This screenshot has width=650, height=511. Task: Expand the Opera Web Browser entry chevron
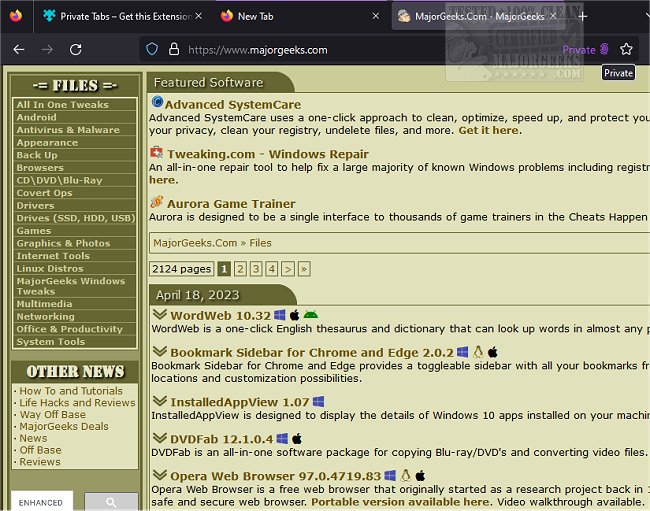point(159,475)
